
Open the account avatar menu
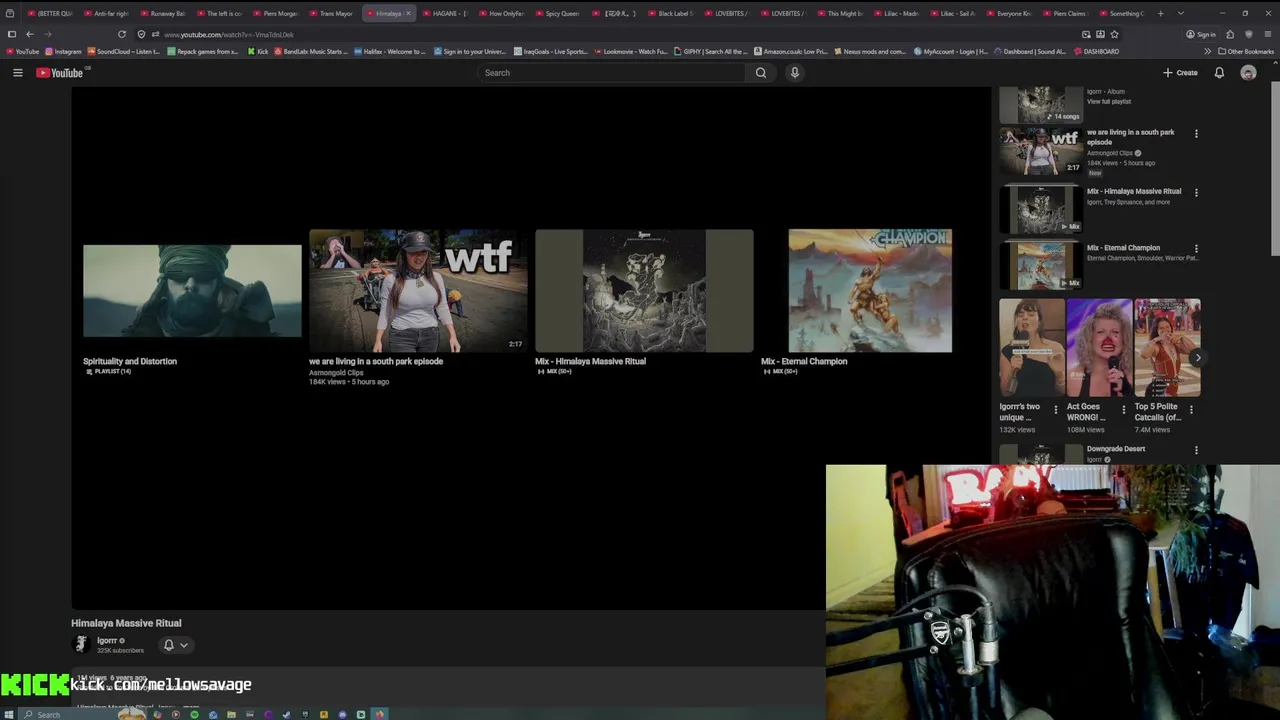pos(1248,73)
